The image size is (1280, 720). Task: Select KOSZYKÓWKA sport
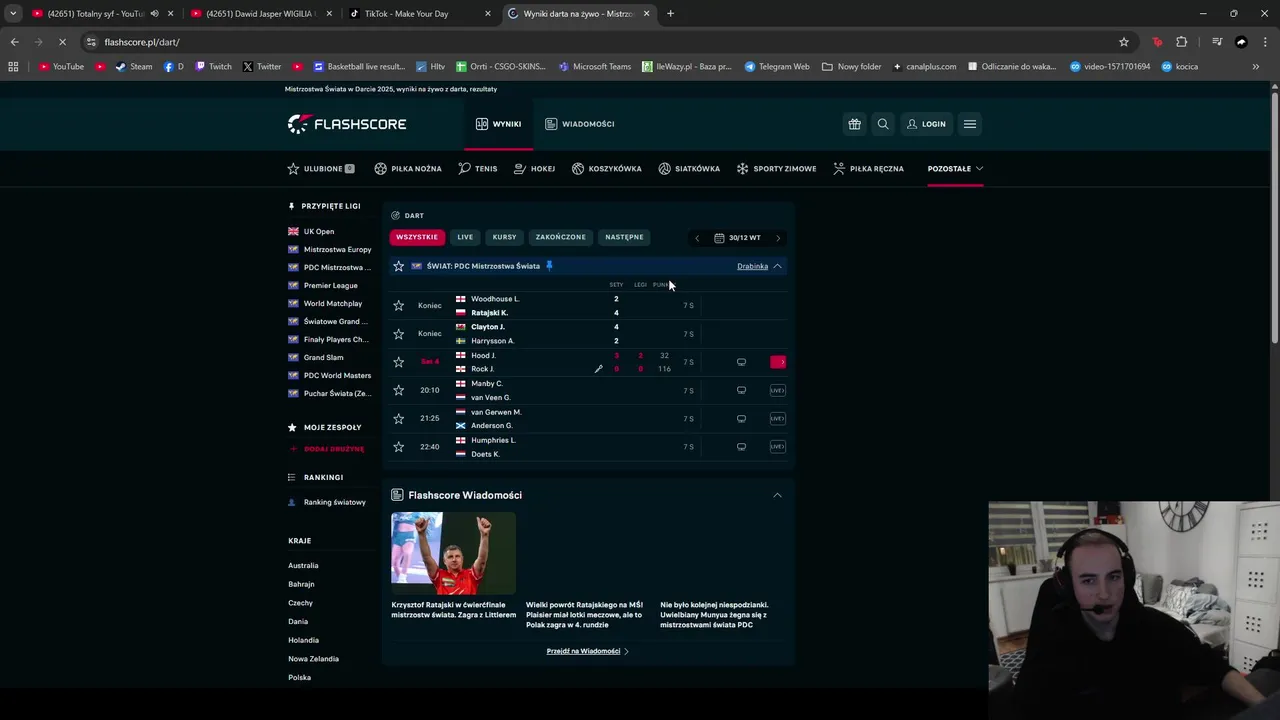tap(607, 169)
